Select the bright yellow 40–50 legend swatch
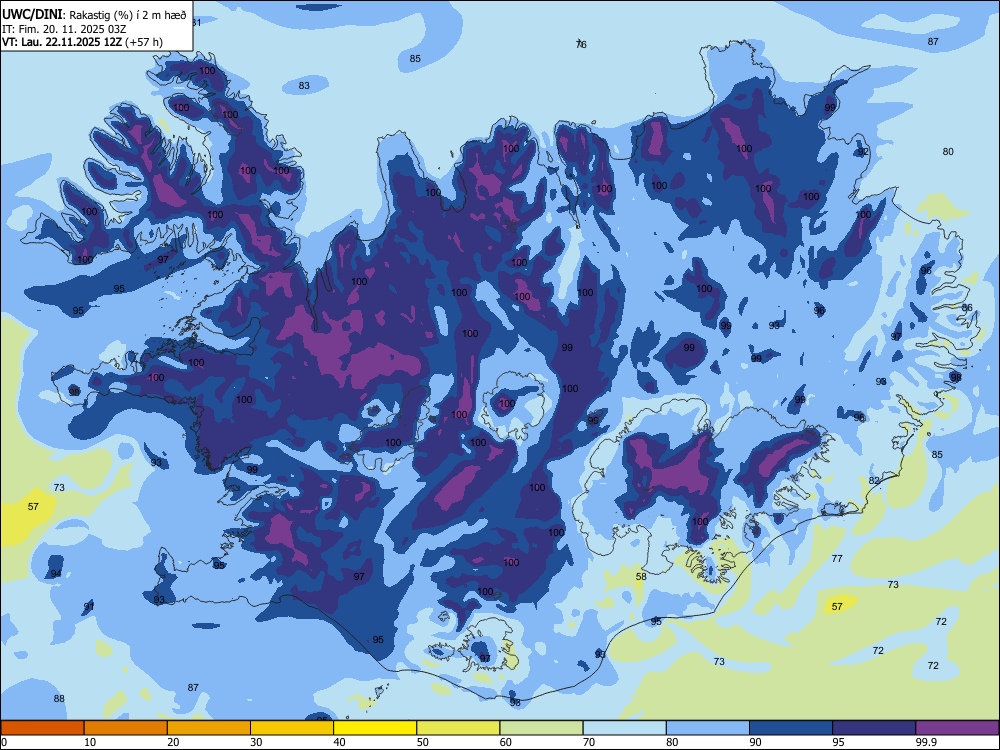Viewport: 1000px width, 750px height. point(375,728)
